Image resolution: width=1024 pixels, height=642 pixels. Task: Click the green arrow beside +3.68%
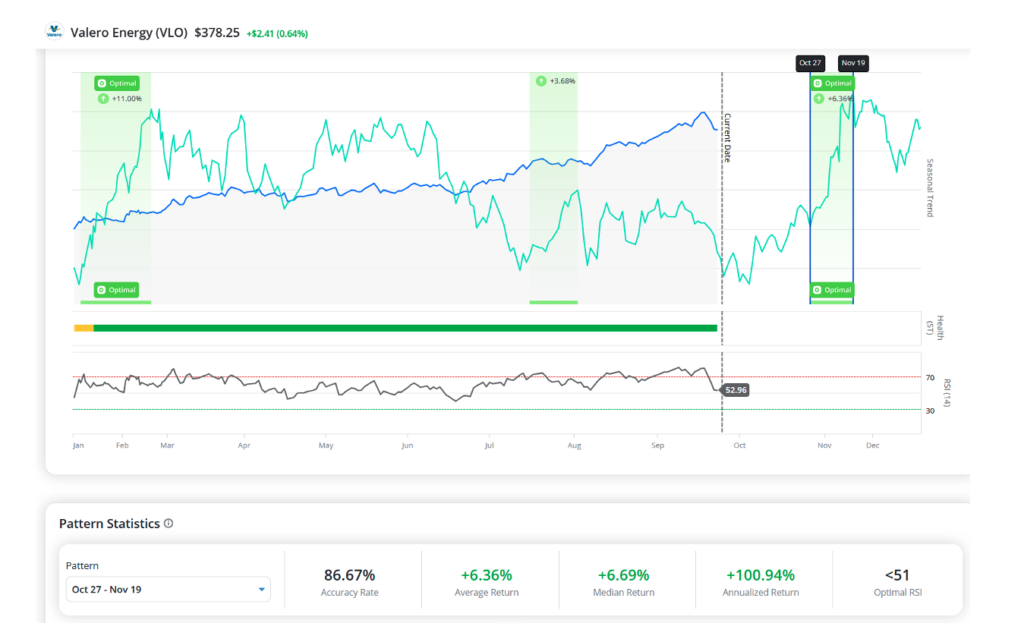point(541,81)
